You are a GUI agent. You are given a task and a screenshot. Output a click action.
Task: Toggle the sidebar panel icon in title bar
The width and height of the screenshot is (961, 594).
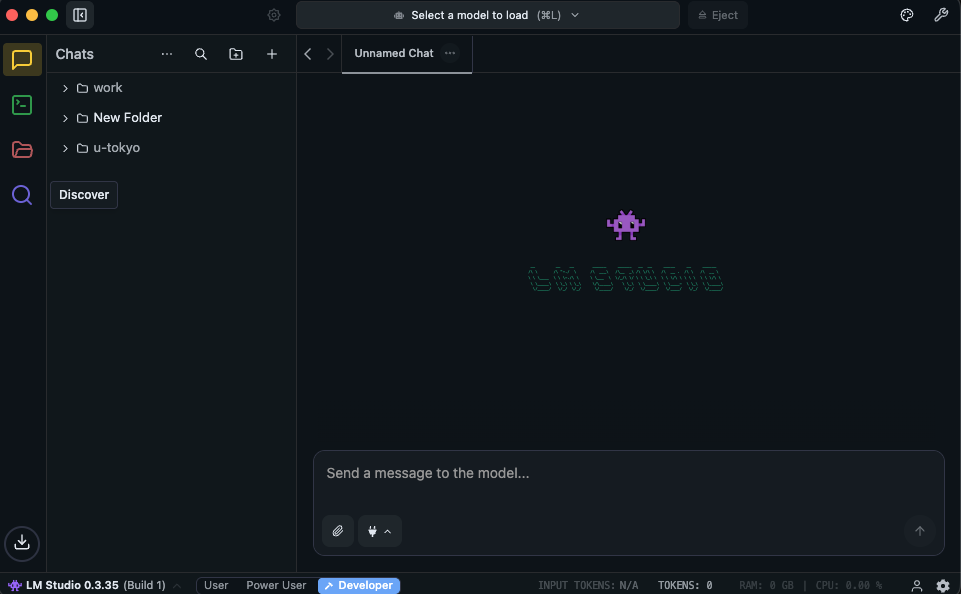[80, 15]
